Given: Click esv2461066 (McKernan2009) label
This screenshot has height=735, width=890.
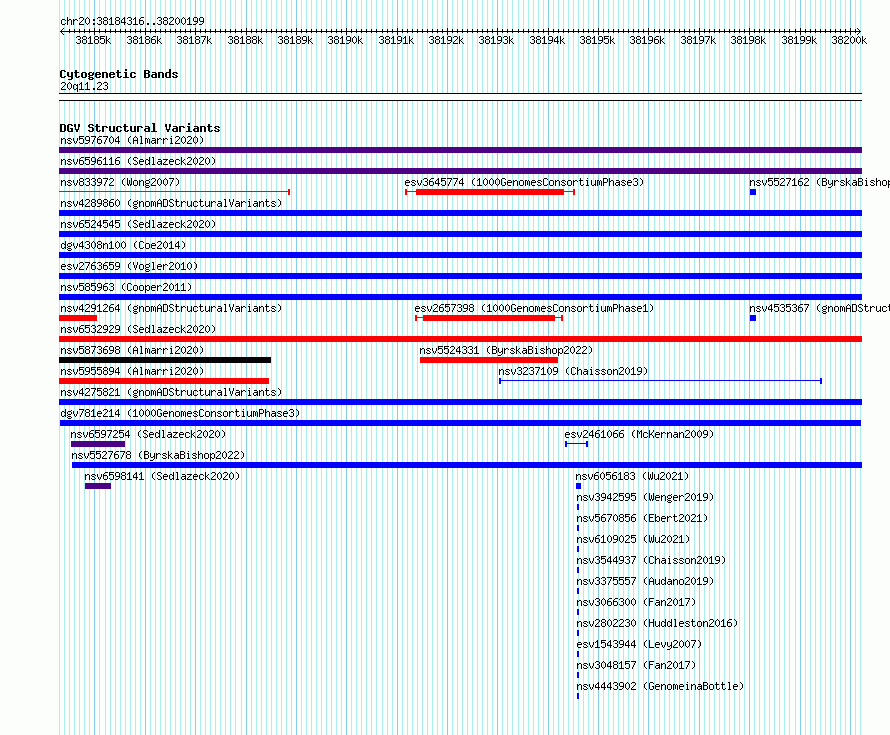Looking at the screenshot, I should pos(639,434).
